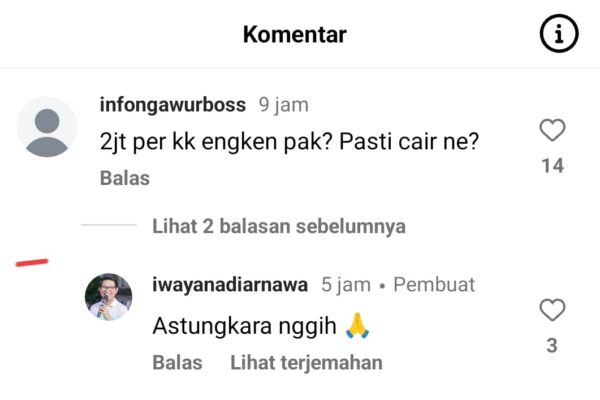
Task: Like the reply from iwayanadiarnawa
Action: 552,310
